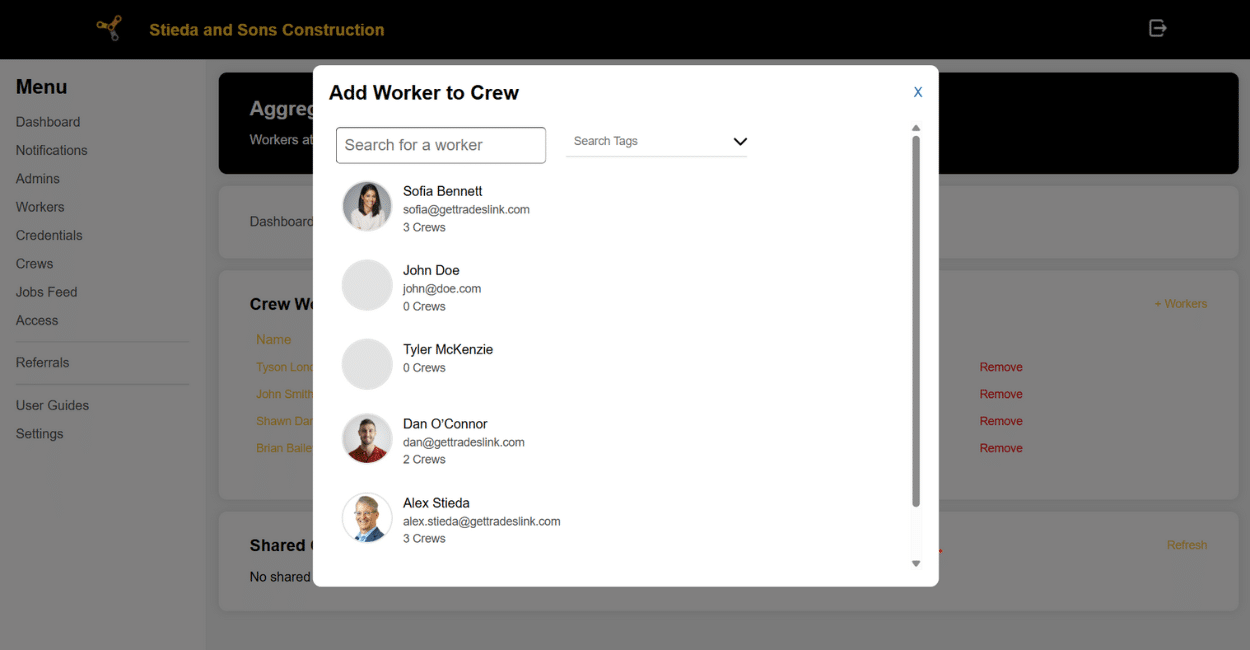Choose worker name Tyler McKenzie
The image size is (1250, 650).
coord(448,349)
